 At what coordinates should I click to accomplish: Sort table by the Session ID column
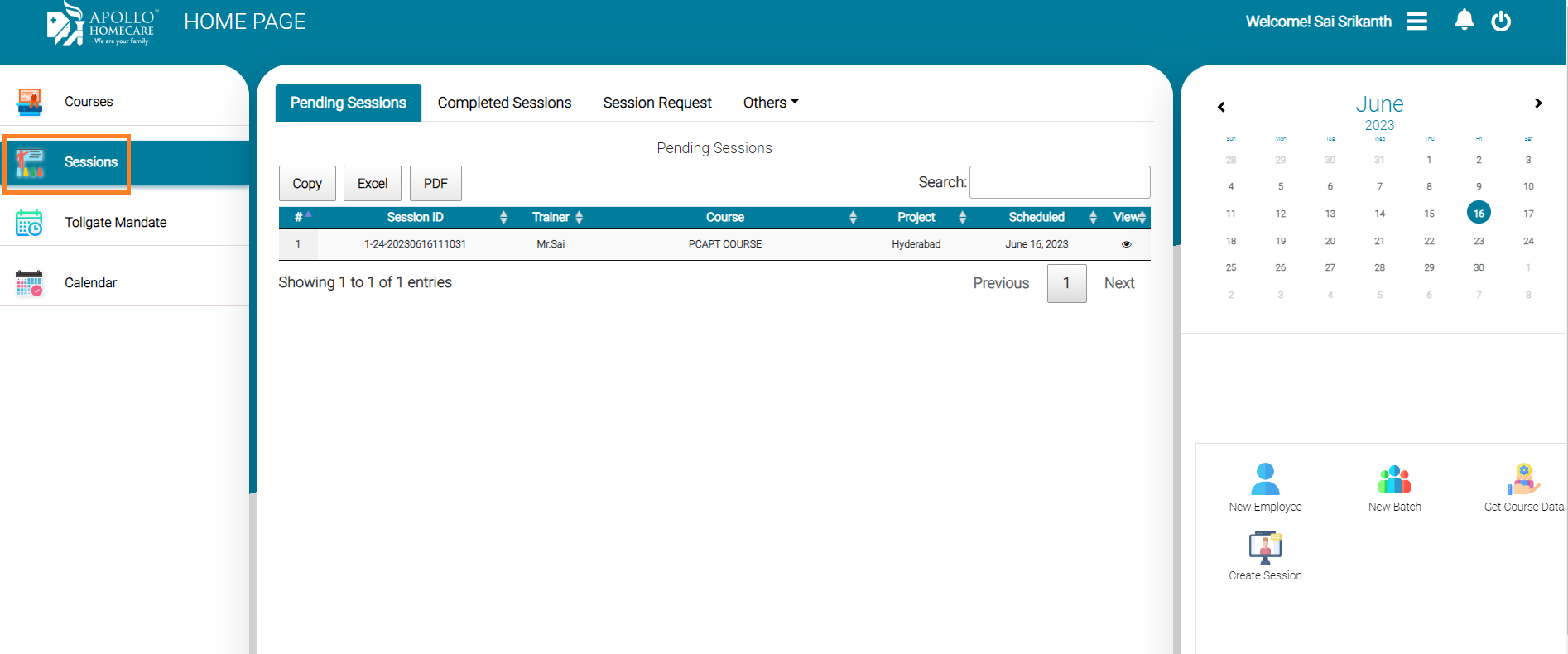416,218
